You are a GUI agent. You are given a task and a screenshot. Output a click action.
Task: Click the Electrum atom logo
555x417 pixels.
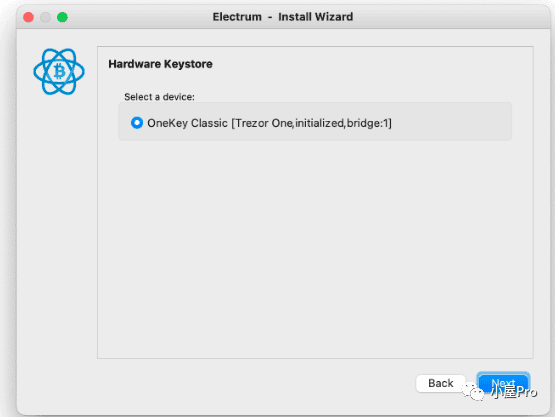tap(59, 72)
